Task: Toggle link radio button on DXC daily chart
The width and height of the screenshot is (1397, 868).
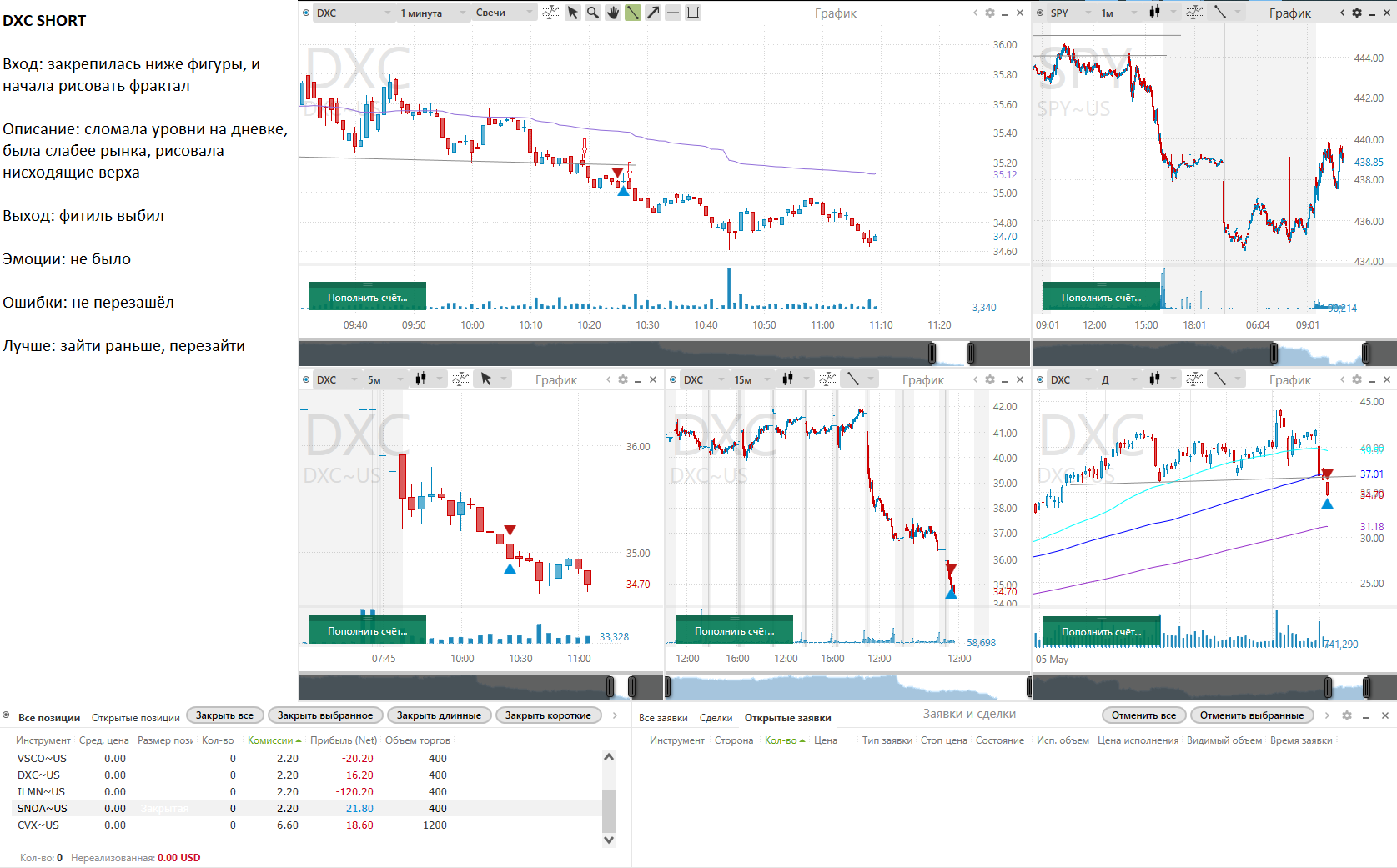Action: point(1040,379)
